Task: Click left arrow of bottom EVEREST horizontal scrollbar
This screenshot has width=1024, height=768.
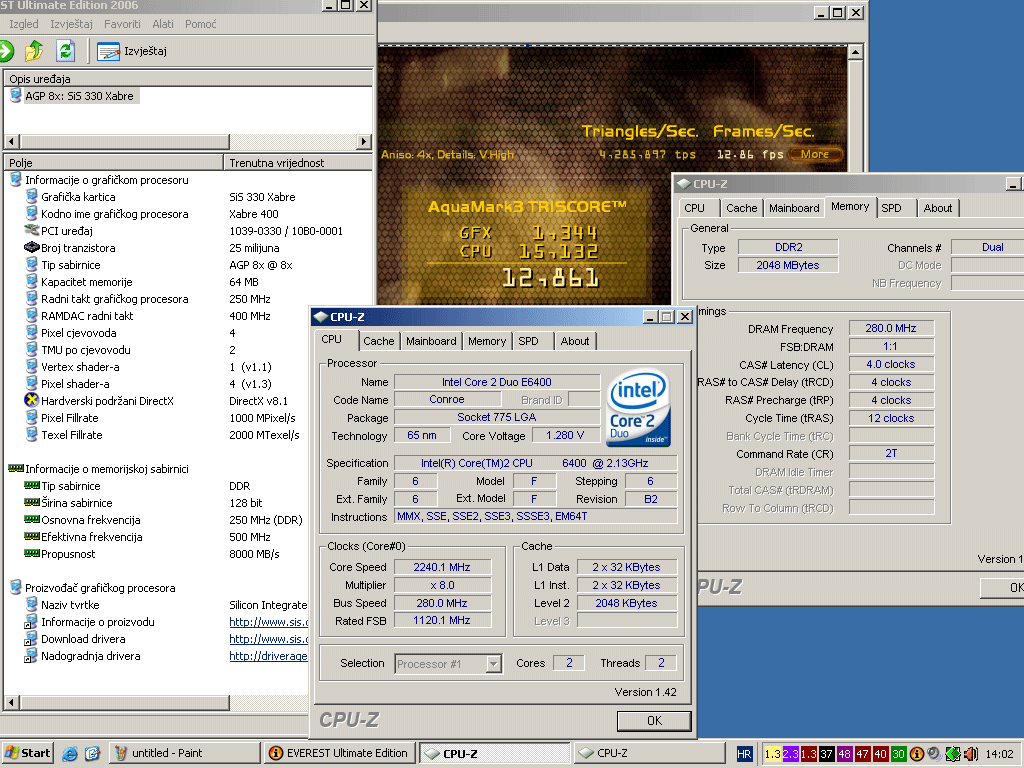Action: coord(12,703)
